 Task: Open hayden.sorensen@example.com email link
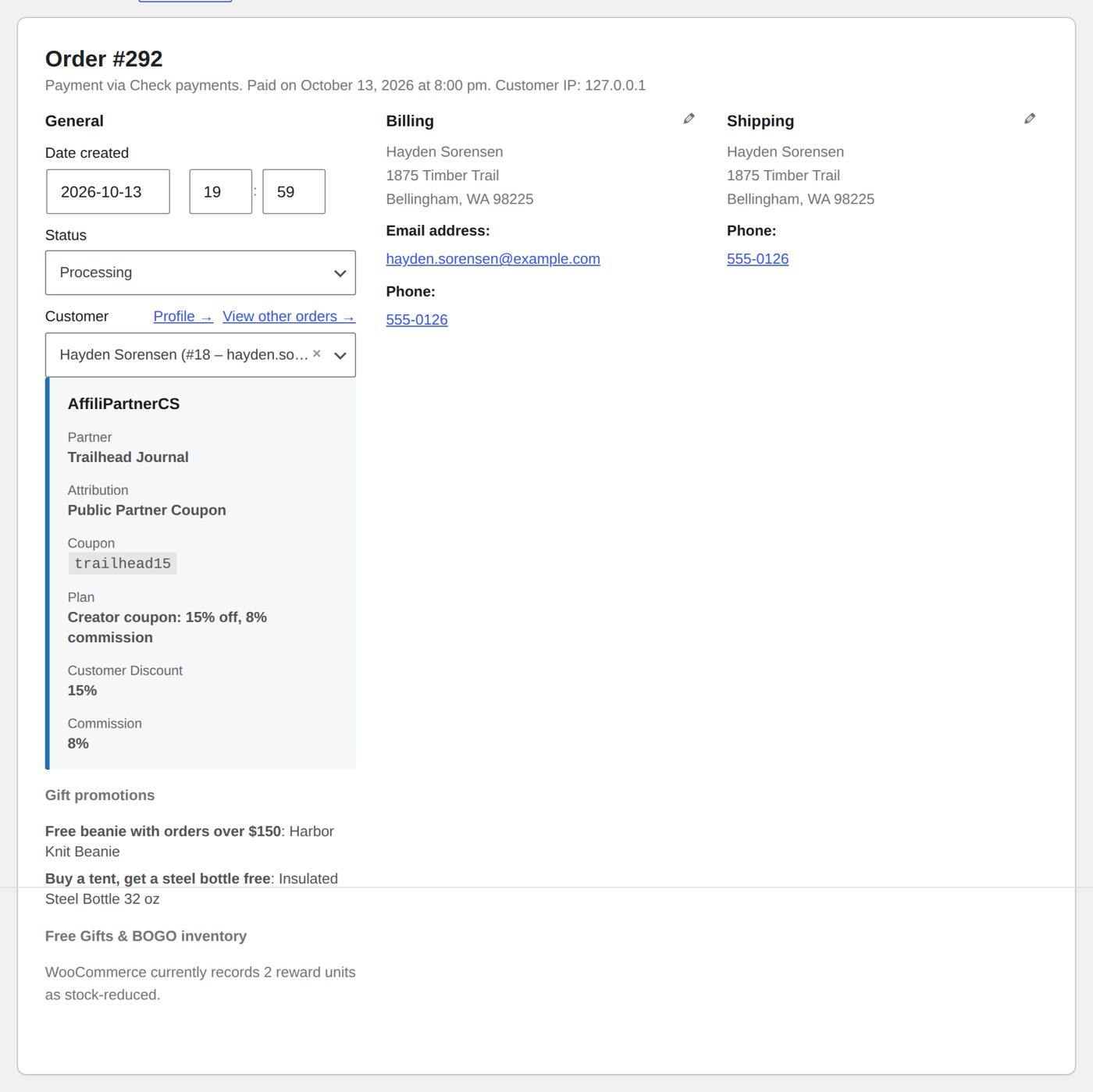(493, 258)
